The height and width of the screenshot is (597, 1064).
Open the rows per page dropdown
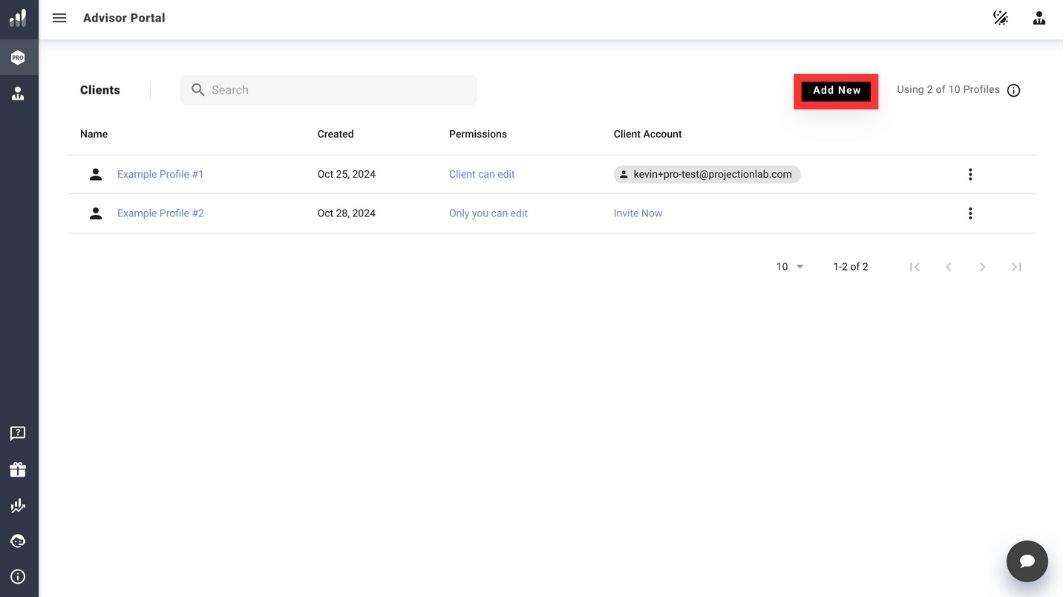(x=789, y=267)
